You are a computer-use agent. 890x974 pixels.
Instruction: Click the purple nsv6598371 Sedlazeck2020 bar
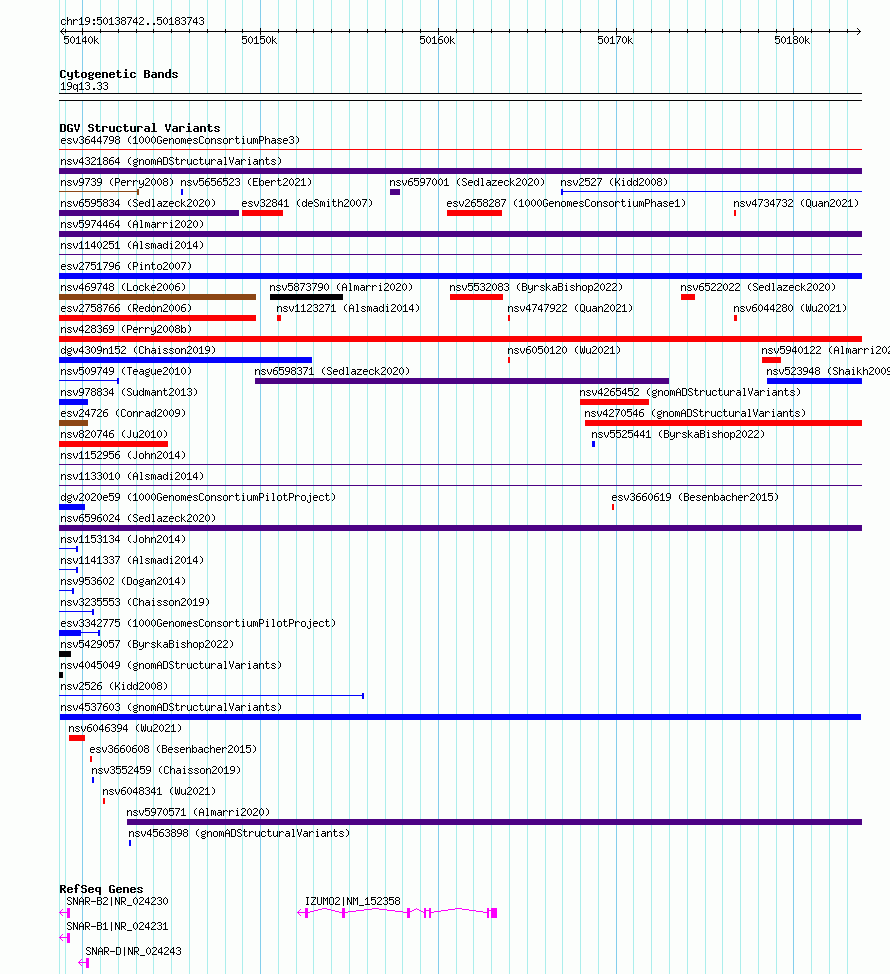click(x=461, y=381)
